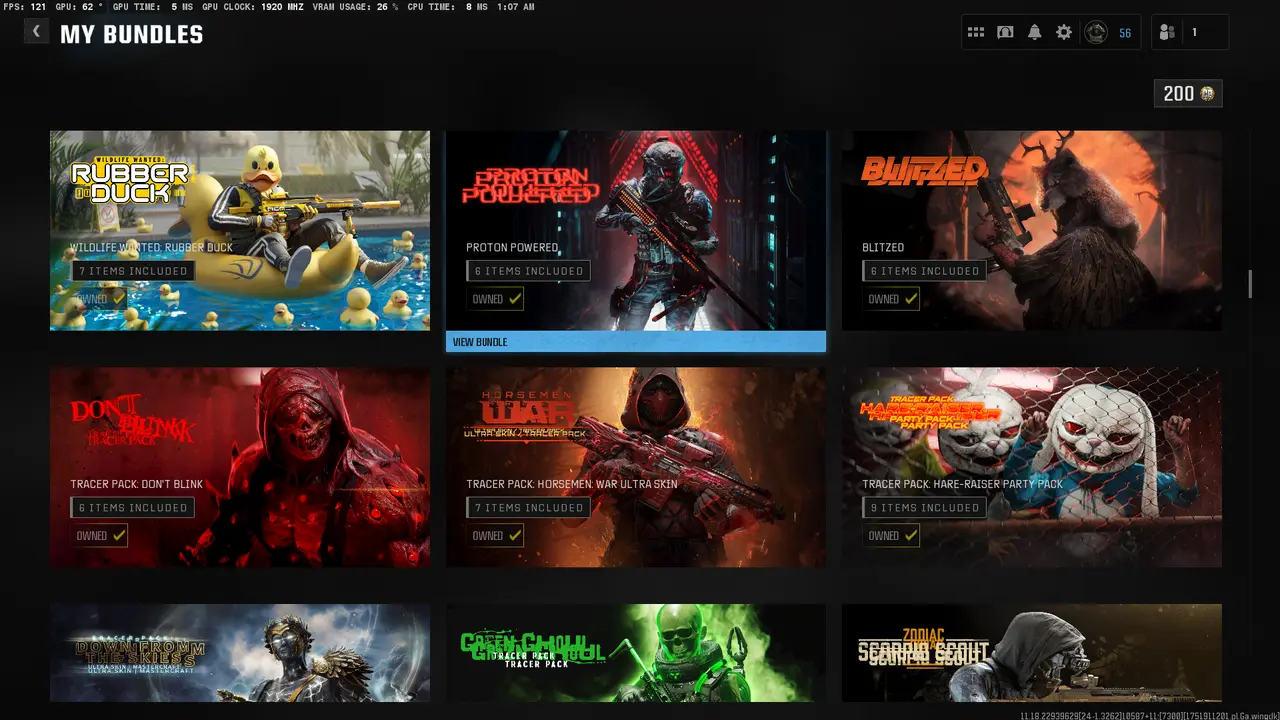Screen dimensions: 1280x720
Task: Click View Bundle on Proton Powered
Action: pyautogui.click(x=635, y=342)
